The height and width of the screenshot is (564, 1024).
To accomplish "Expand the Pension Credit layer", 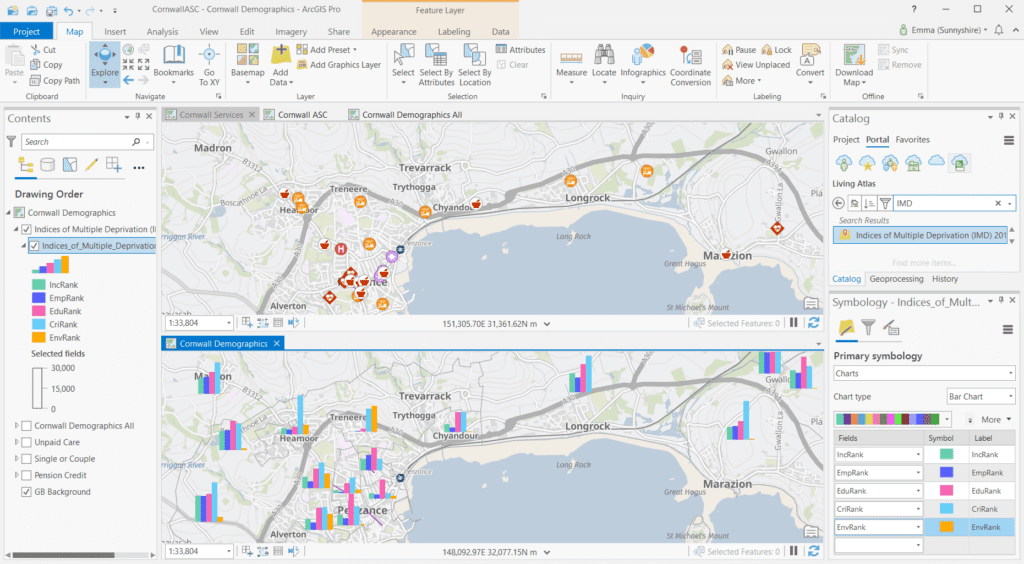I will 17,475.
